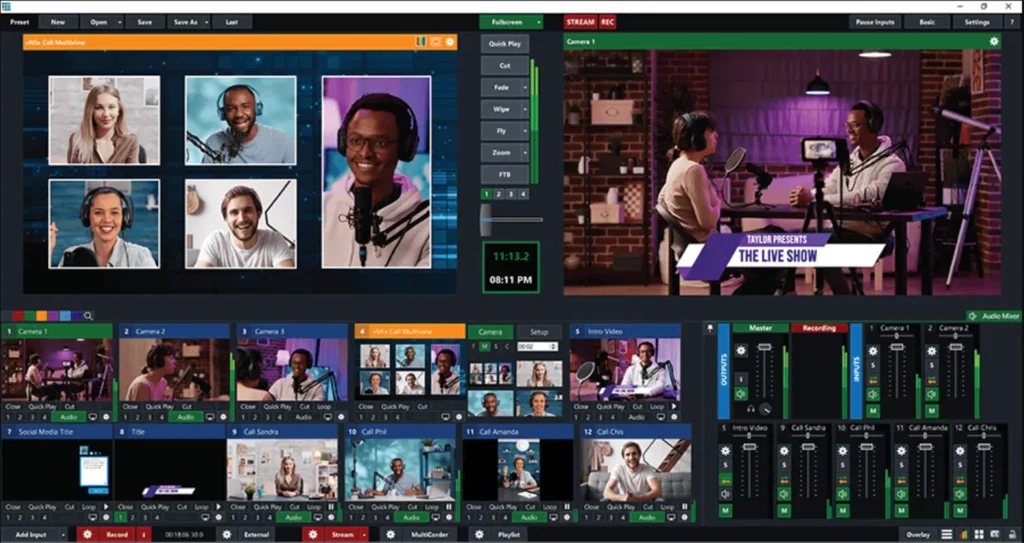Click the grid layout icon in bottom bar
The image size is (1024, 543).
(979, 535)
